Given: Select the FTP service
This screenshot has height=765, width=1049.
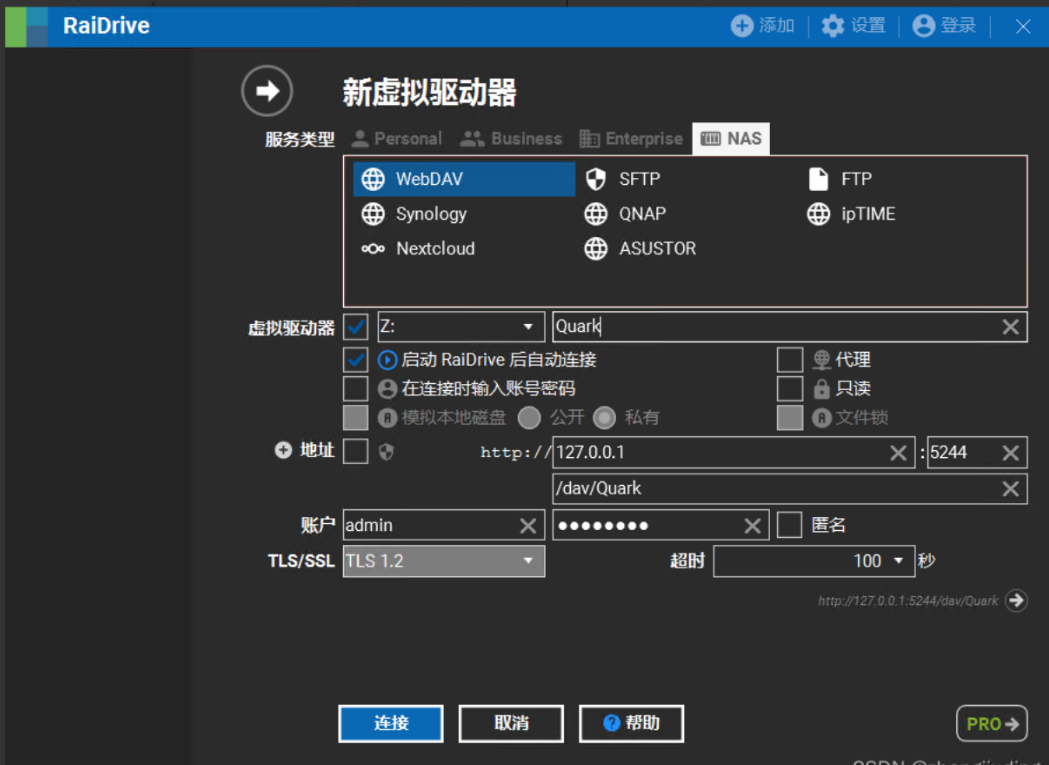Looking at the screenshot, I should [x=840, y=179].
